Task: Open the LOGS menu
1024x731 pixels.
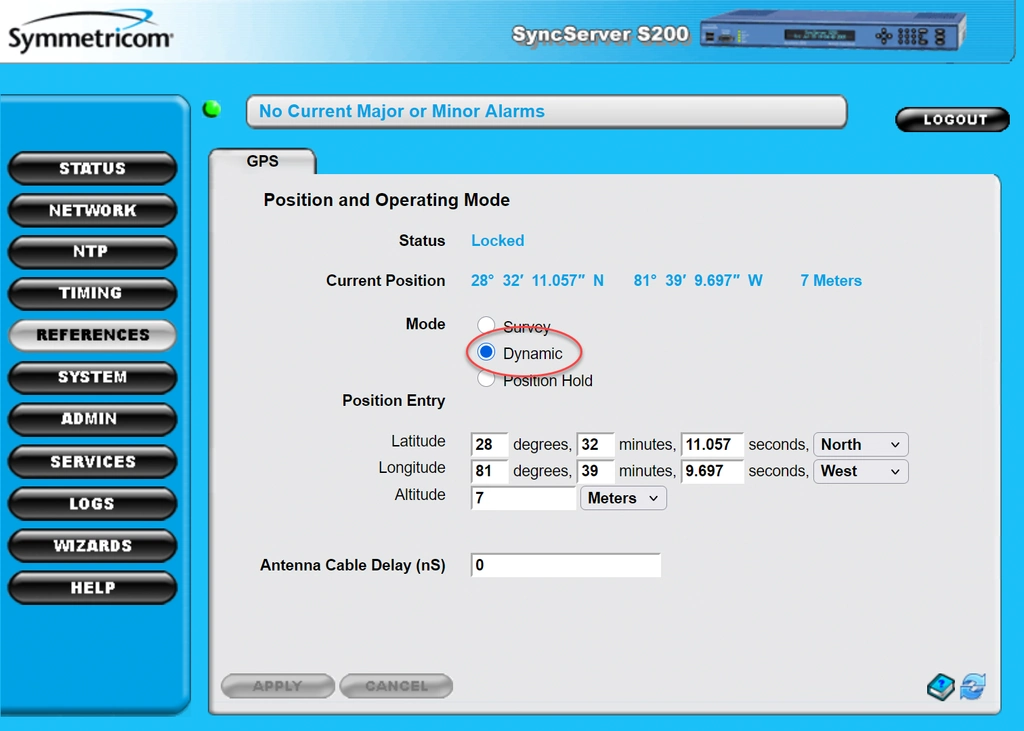Action: [92, 503]
